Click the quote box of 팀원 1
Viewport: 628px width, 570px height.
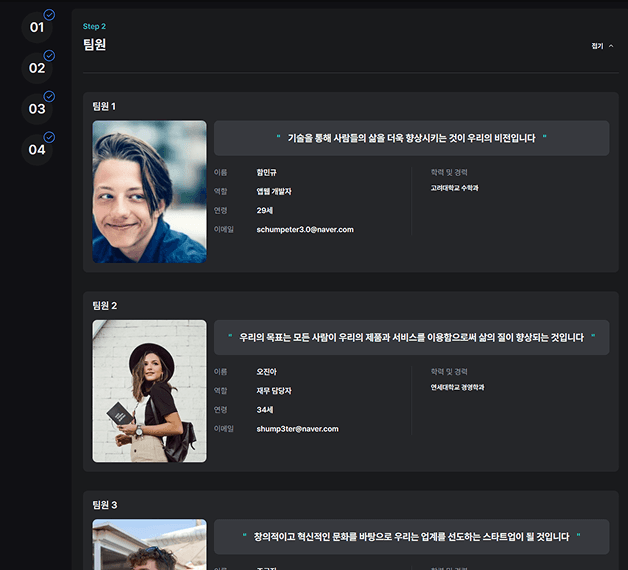point(411,138)
